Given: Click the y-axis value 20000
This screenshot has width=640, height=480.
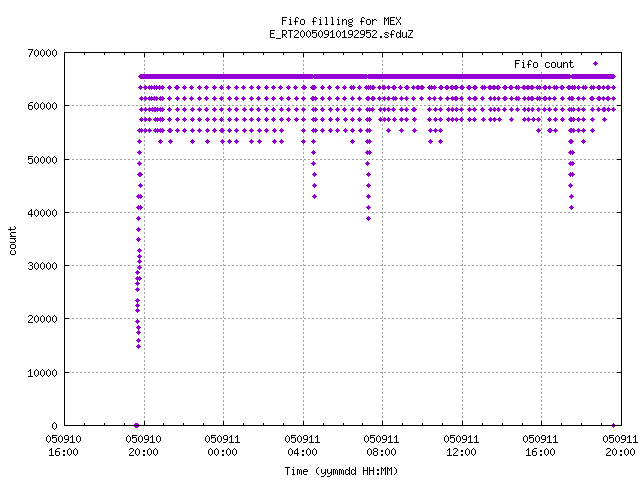Looking at the screenshot, I should [x=42, y=319].
